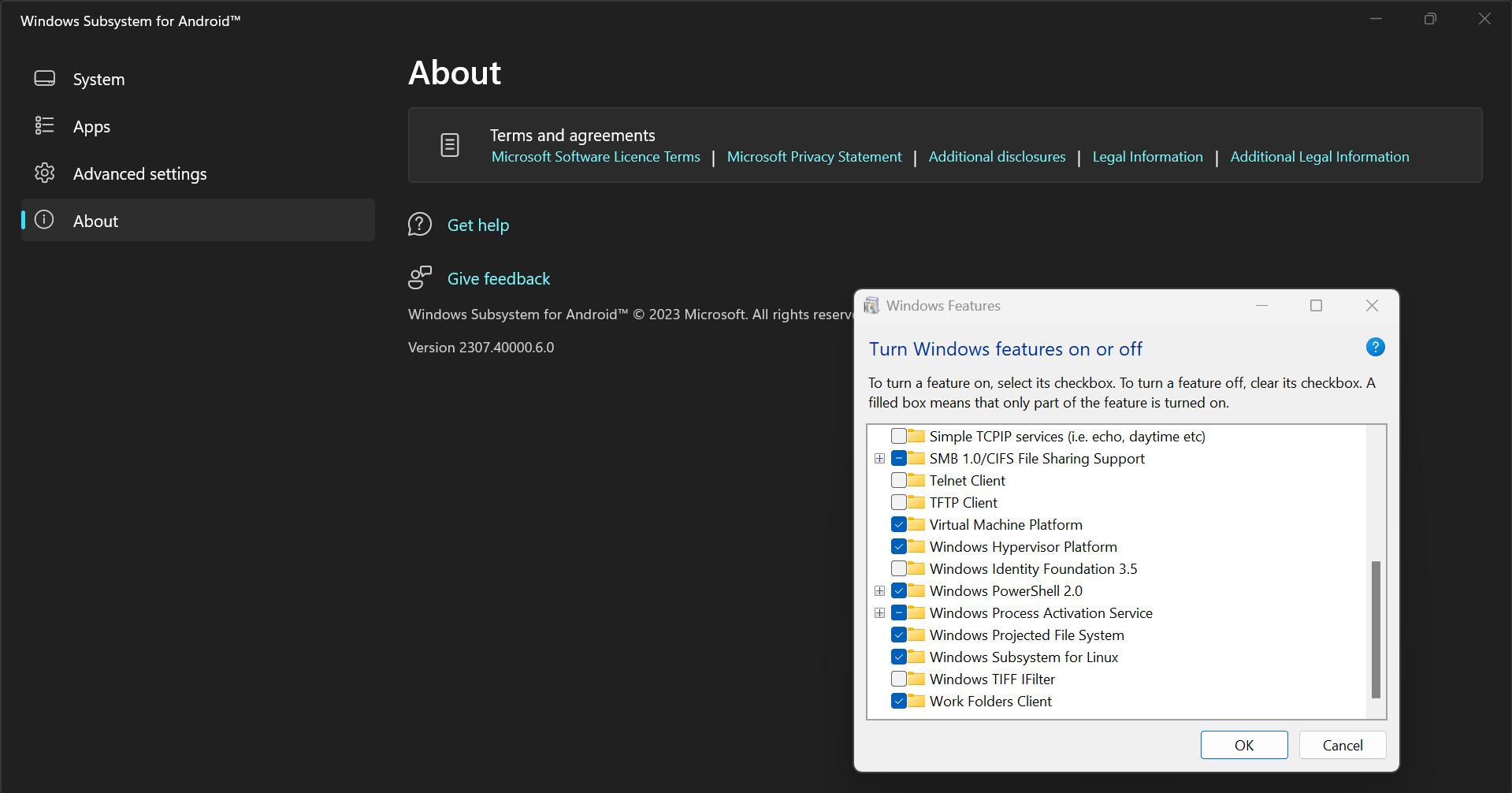Open Additional Legal Information link

[x=1320, y=157]
